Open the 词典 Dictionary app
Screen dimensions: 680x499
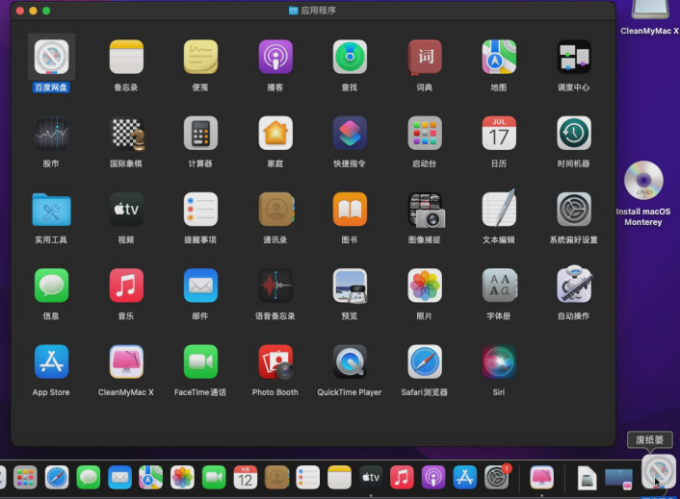coord(425,57)
